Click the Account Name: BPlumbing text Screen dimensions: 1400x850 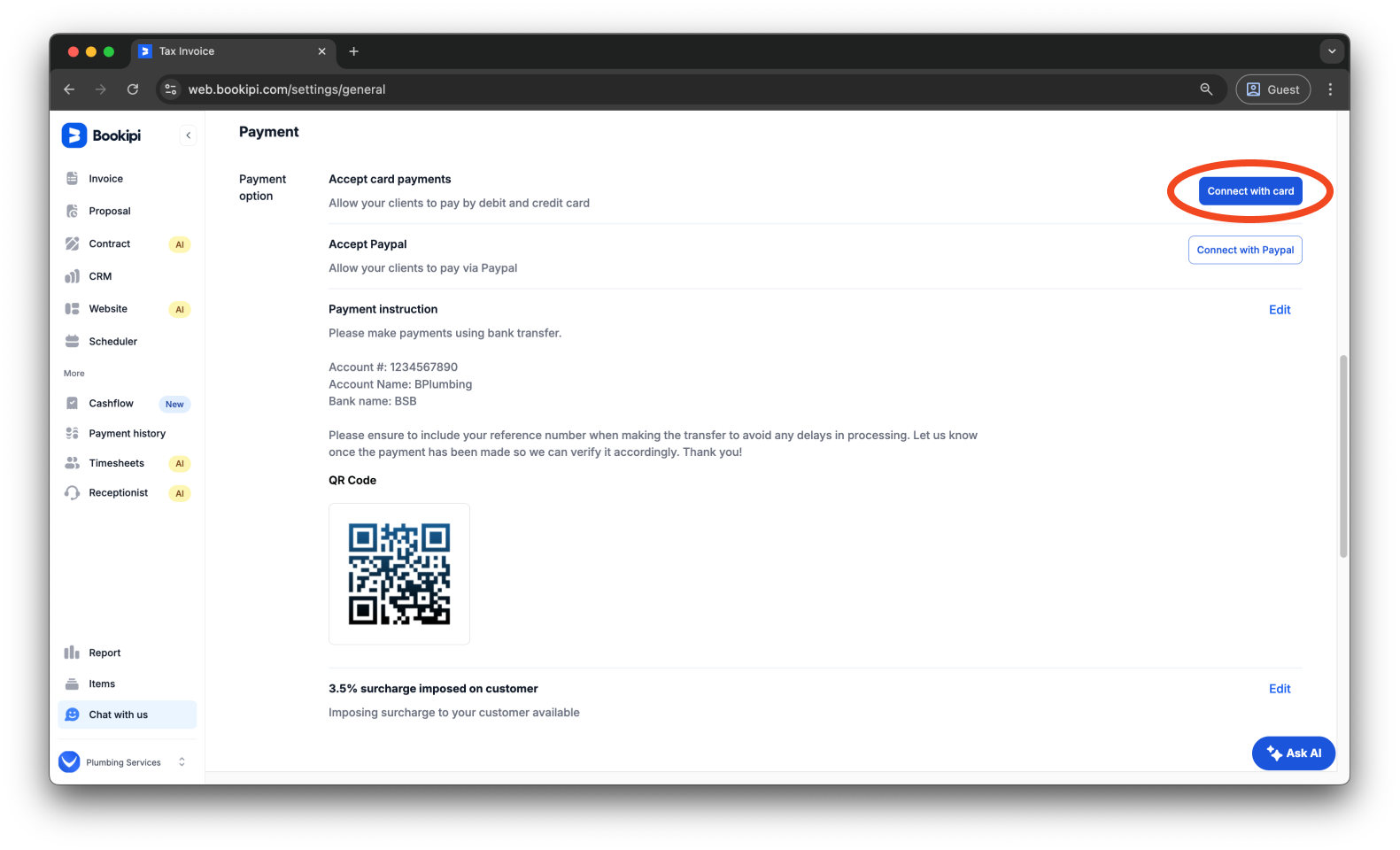pos(400,384)
